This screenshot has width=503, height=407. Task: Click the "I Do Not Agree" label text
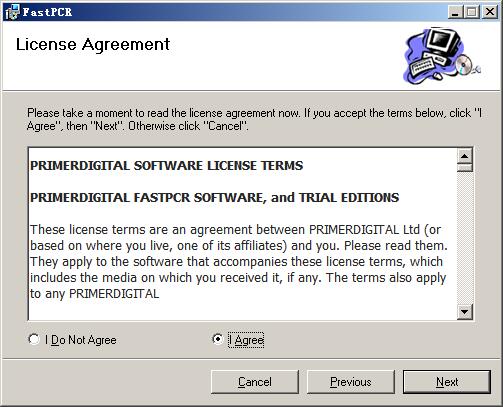tap(81, 340)
